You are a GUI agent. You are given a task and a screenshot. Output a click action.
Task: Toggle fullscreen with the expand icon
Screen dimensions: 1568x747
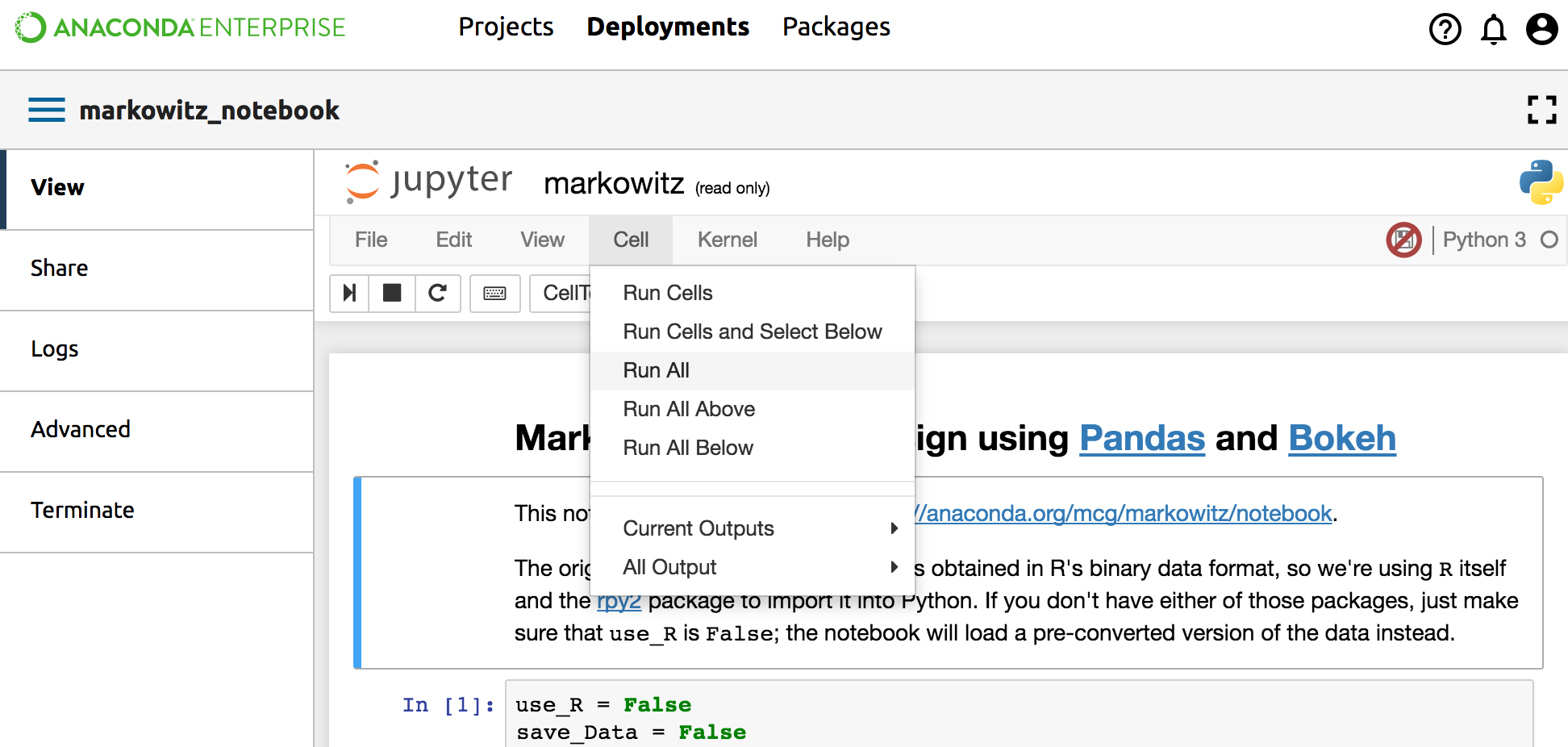click(1541, 110)
